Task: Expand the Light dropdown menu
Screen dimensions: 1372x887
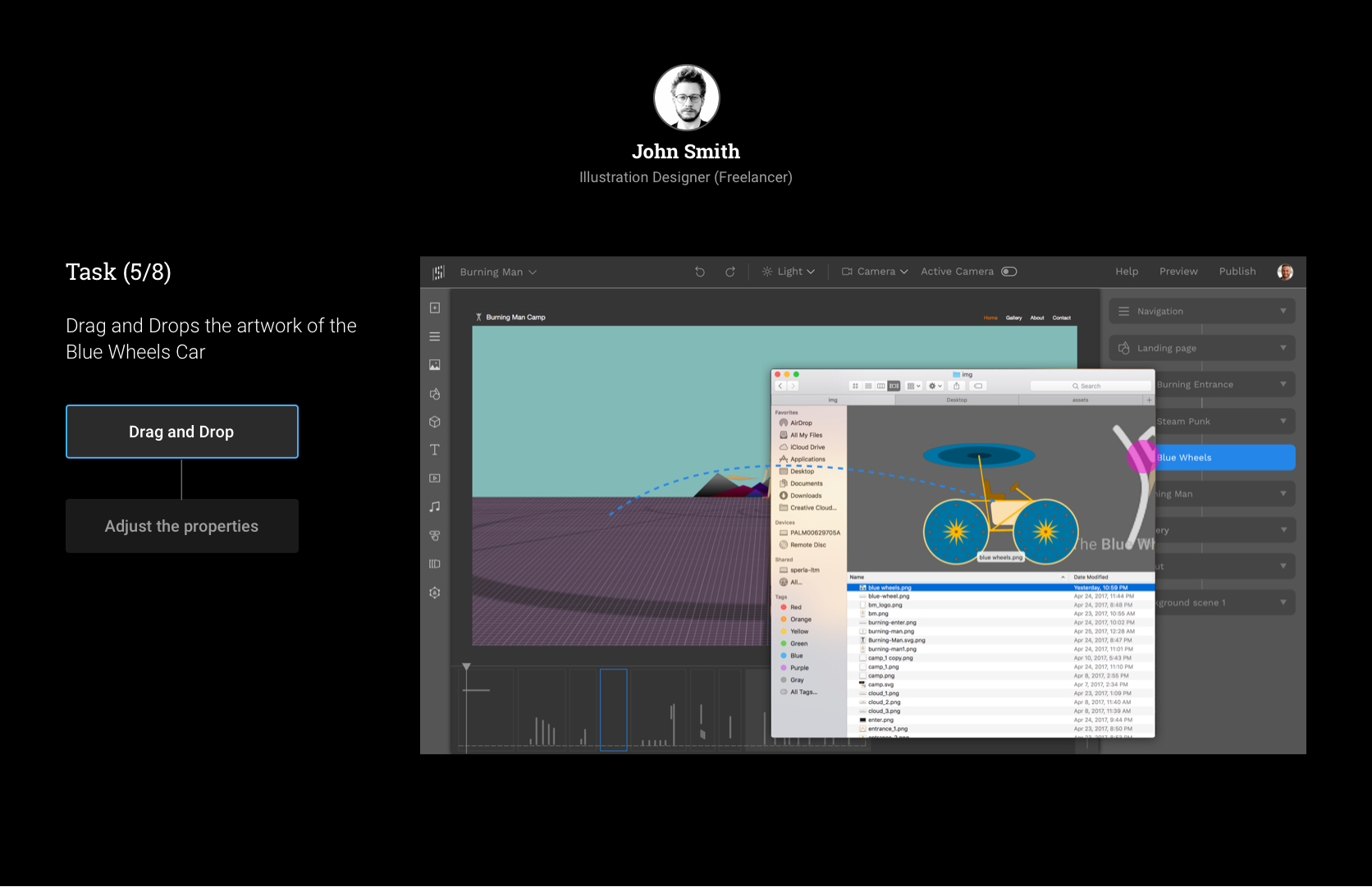Action: click(x=789, y=272)
